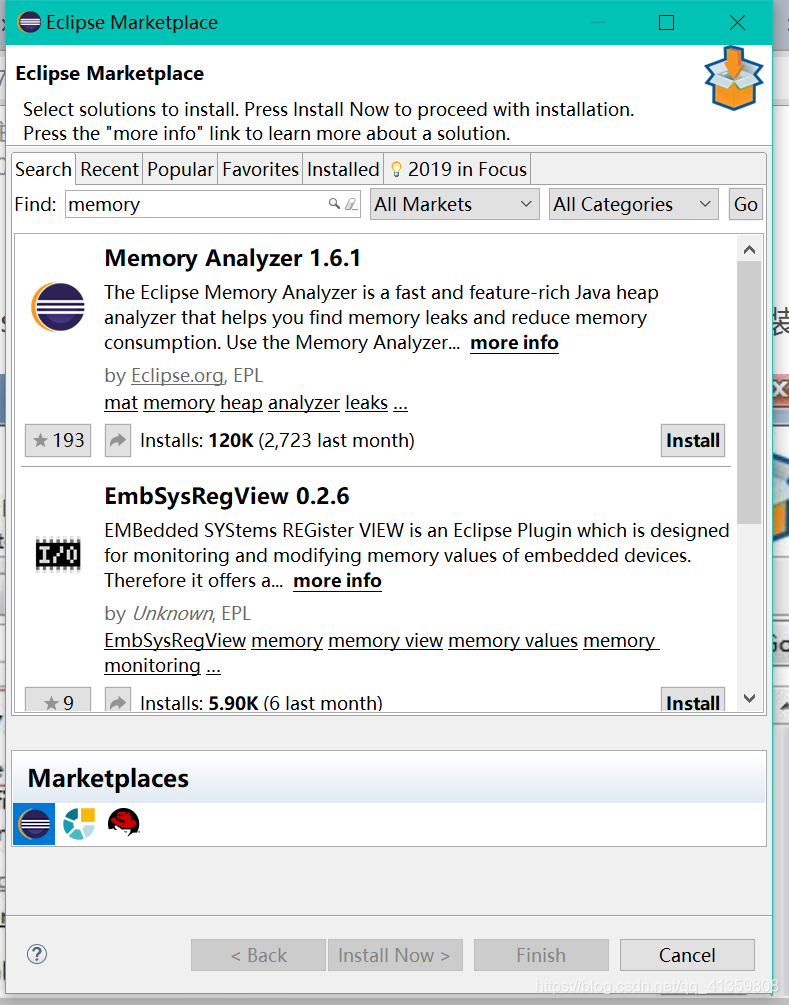Image resolution: width=789 pixels, height=1005 pixels.
Task: Click the 'leaks' tag link
Action: click(367, 403)
